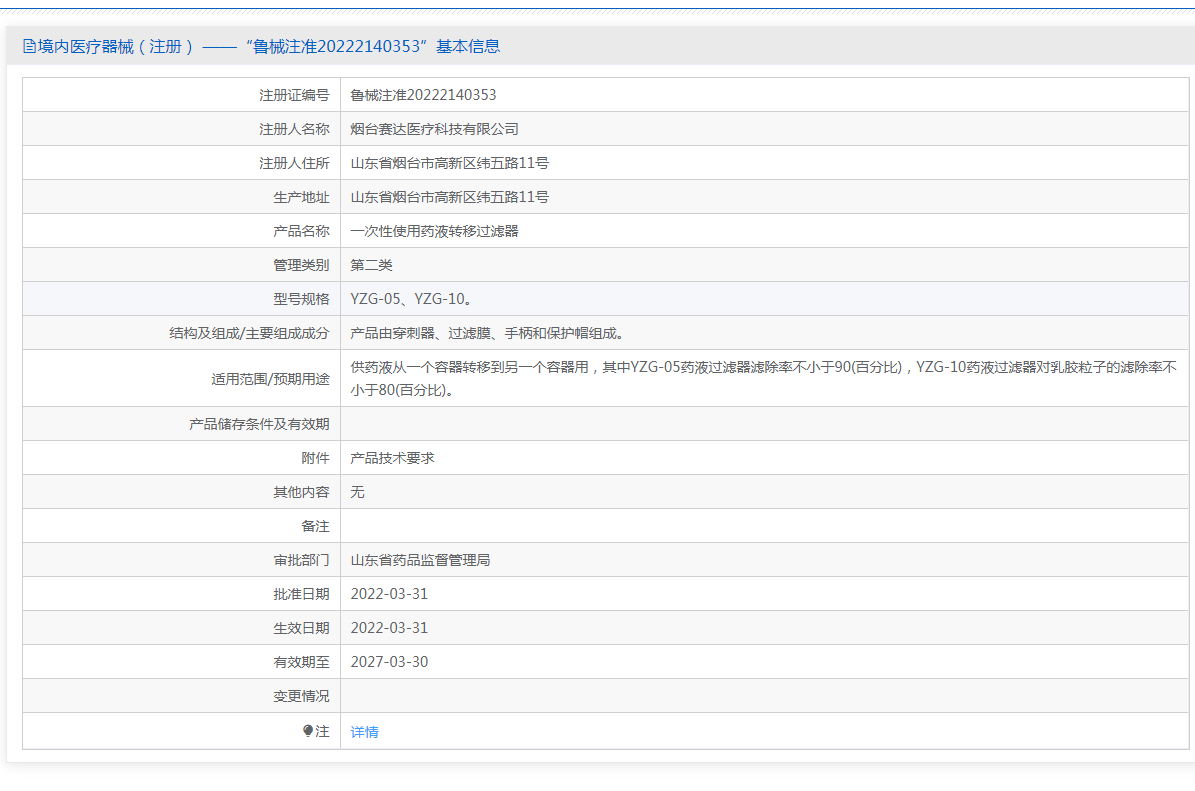The width and height of the screenshot is (1195, 791).
Task: Click registrant name 烟台赛达医疗科技有限公司
Action: click(x=434, y=129)
